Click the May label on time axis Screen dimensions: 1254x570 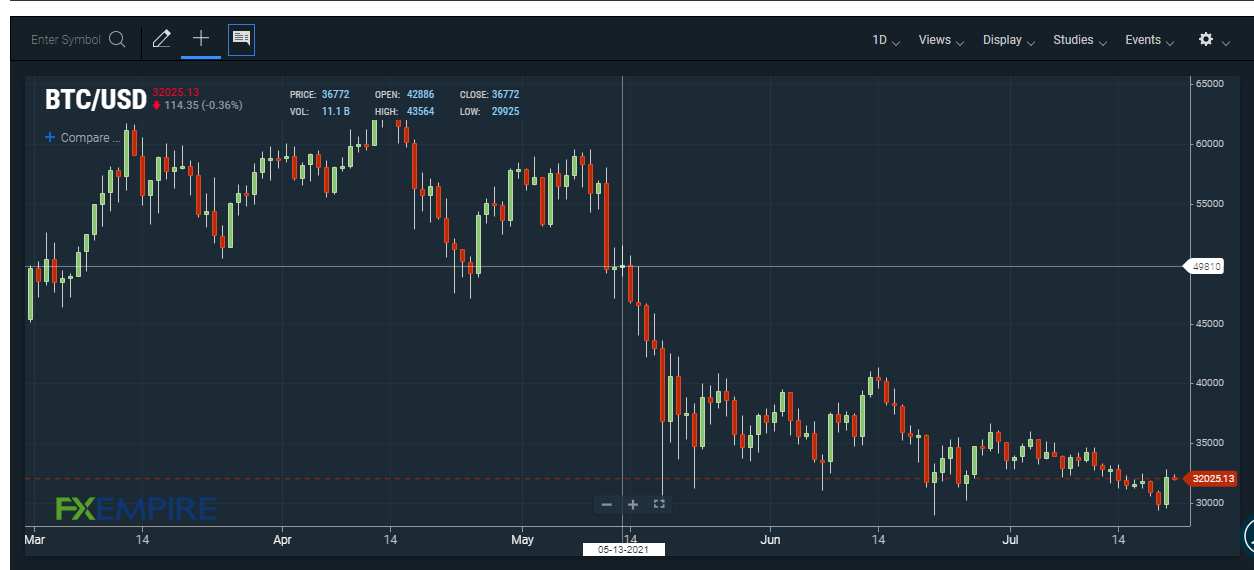click(522, 540)
